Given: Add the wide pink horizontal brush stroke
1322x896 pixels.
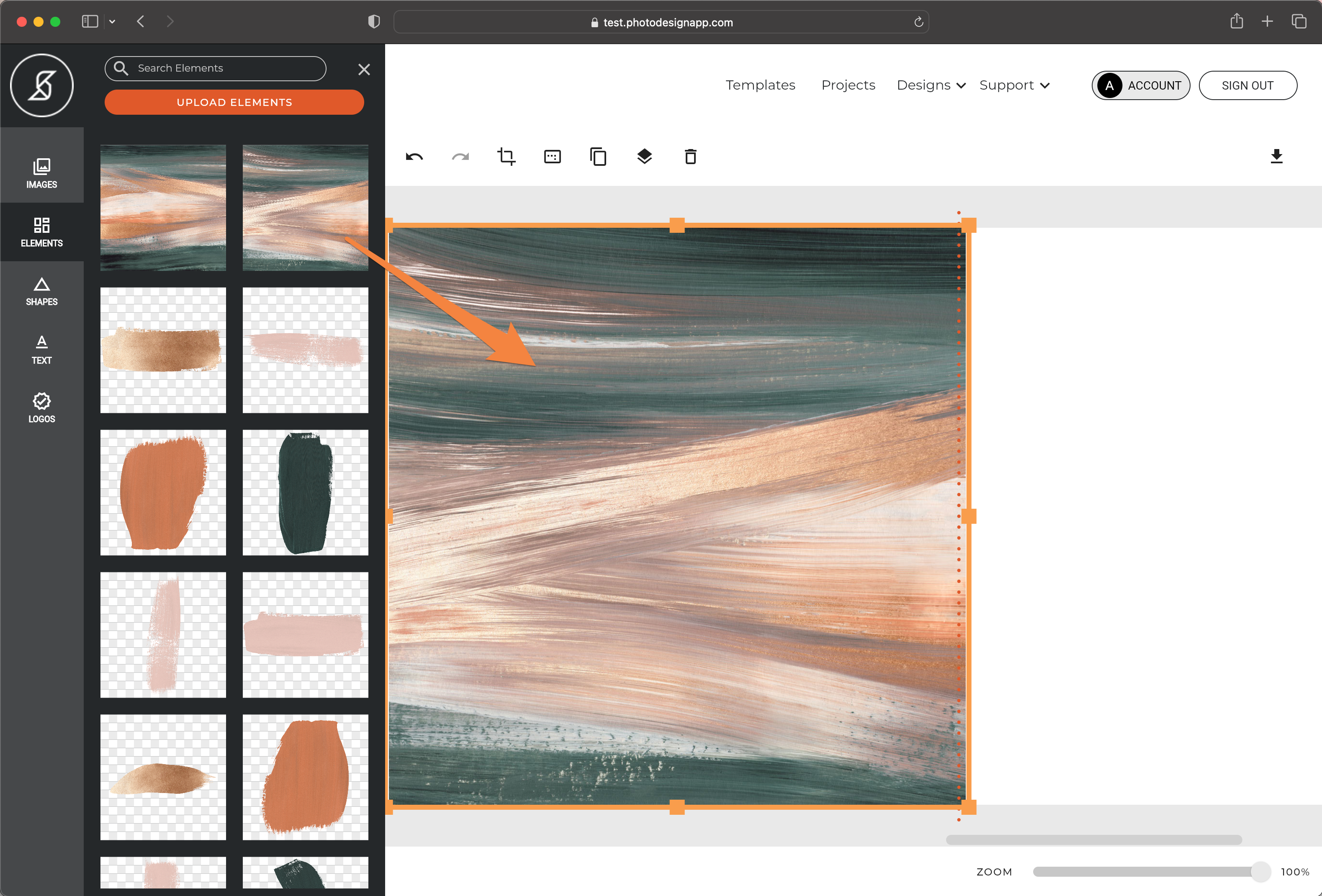Looking at the screenshot, I should click(x=306, y=635).
